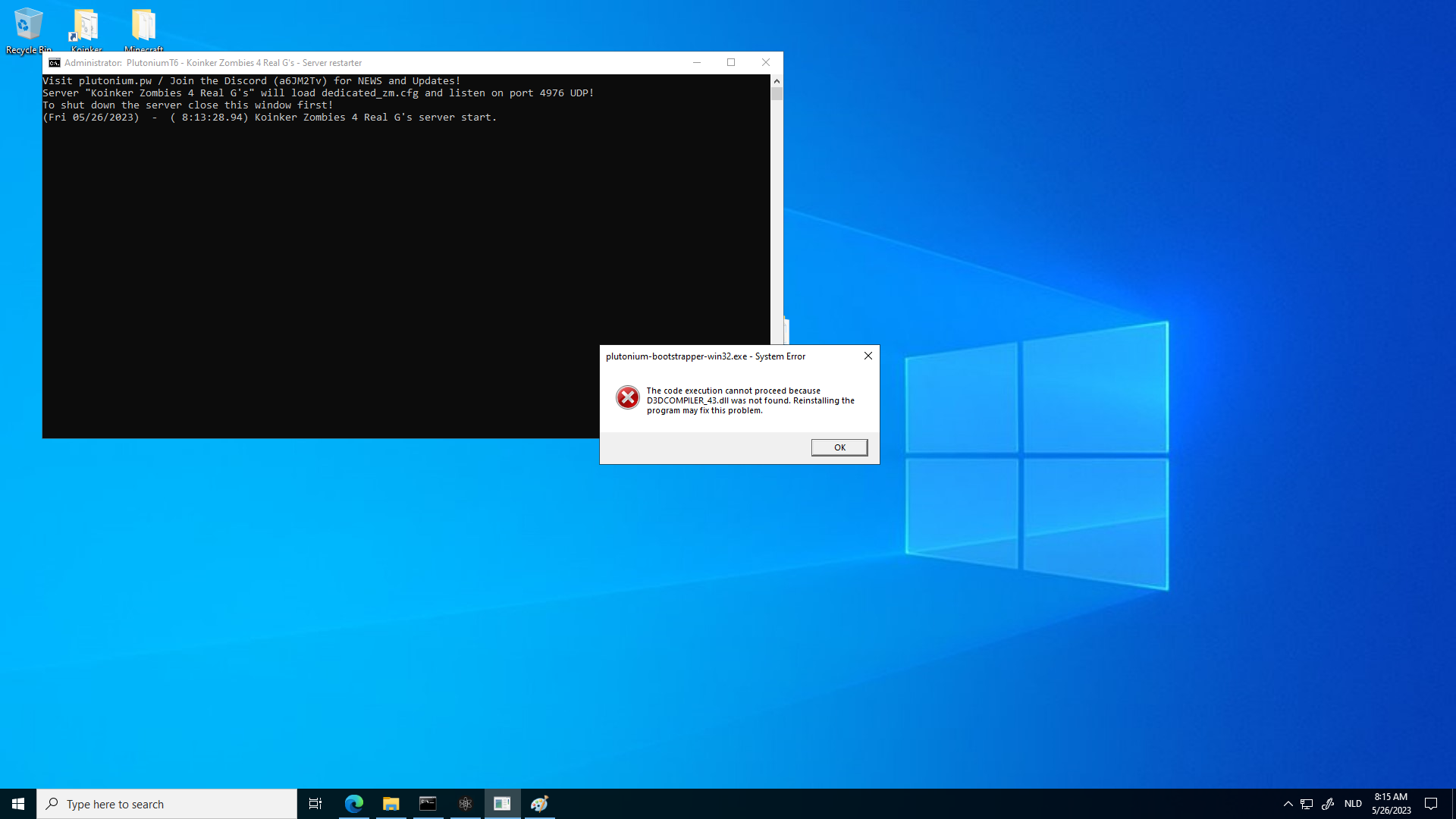Click the pen workspace tray icon
This screenshot has height=819, width=1456.
1328,804
